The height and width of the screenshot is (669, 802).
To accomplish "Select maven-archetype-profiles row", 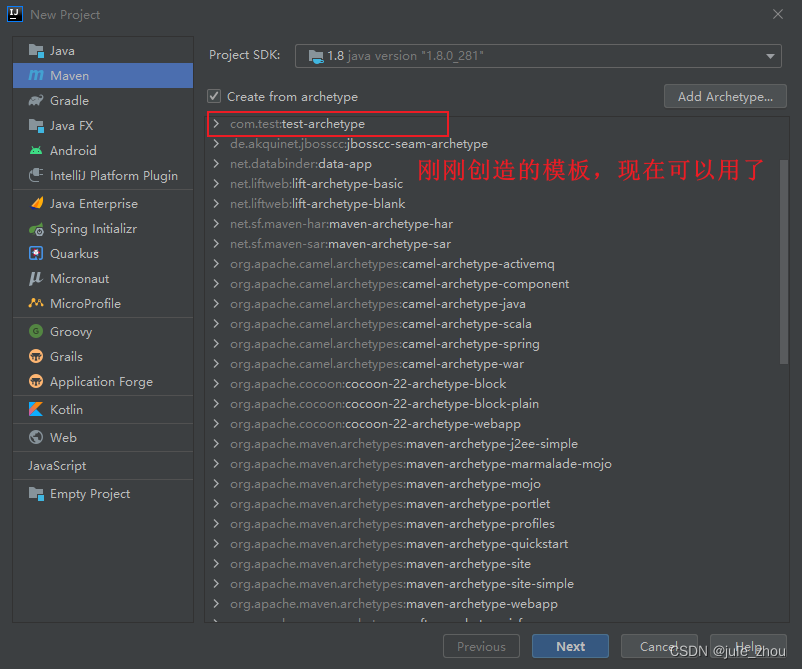I will [x=496, y=523].
